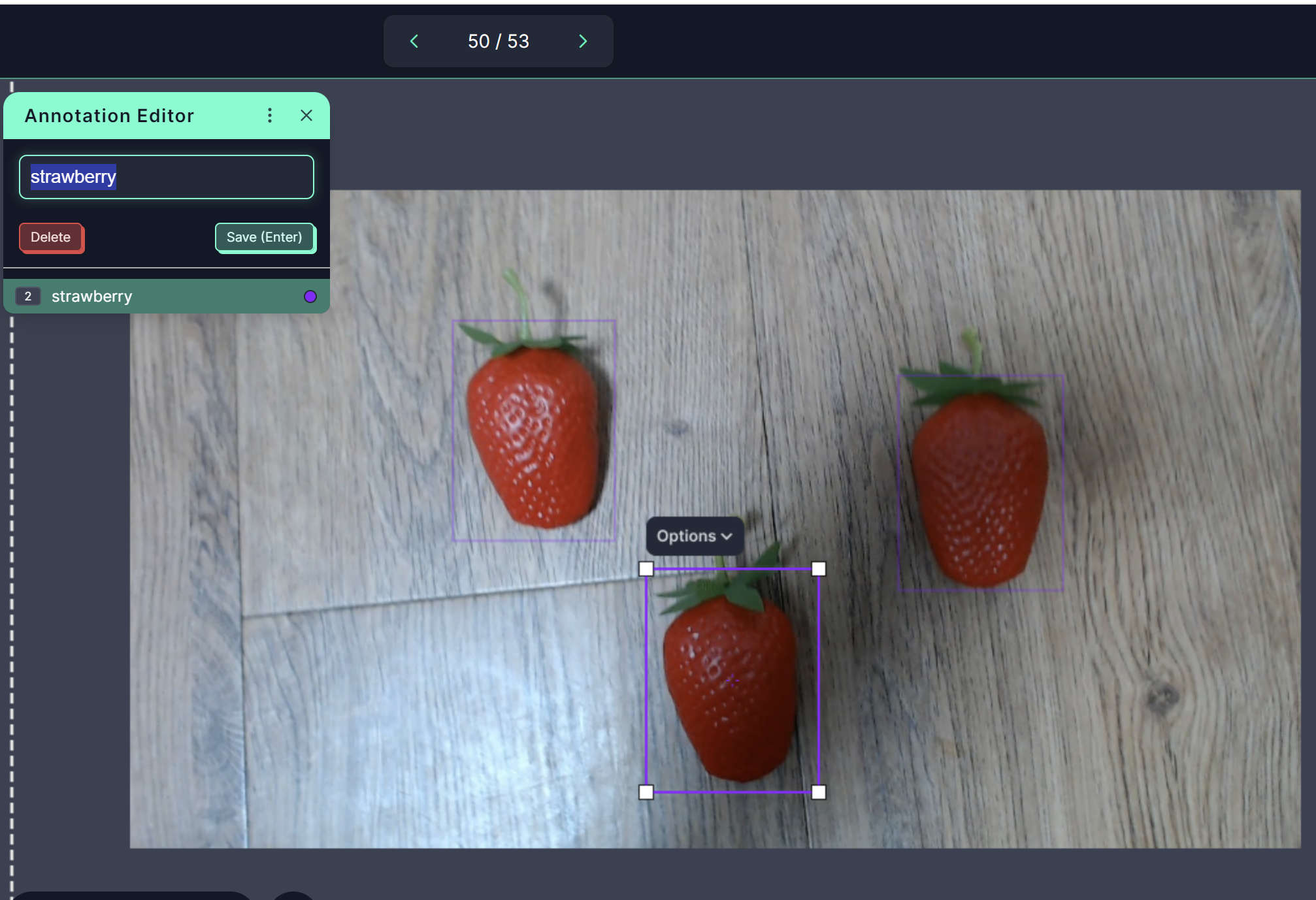Expand the Options dropdown above box
This screenshot has height=900, width=1316.
686,536
